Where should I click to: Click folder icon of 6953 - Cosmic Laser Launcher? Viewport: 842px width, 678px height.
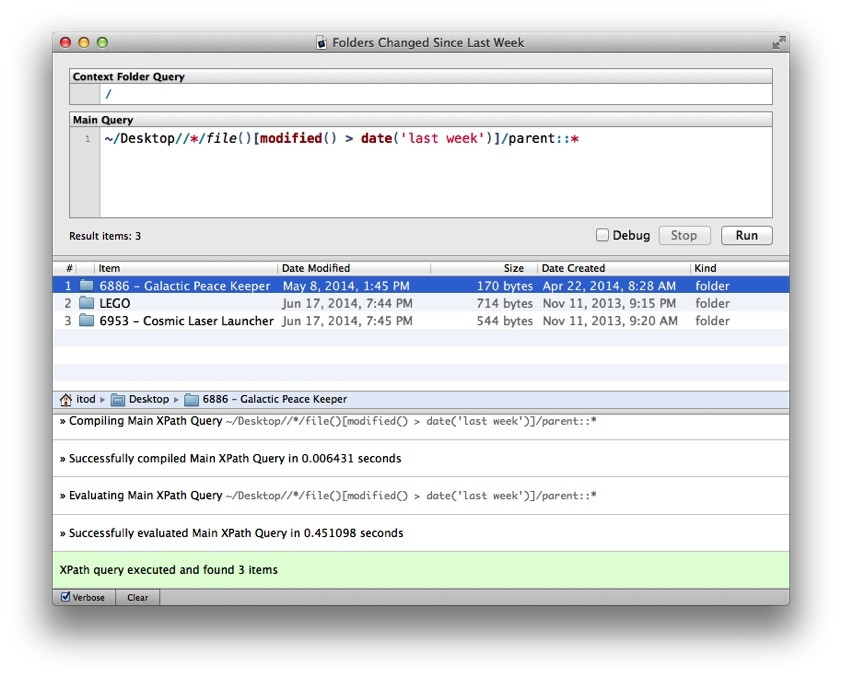click(86, 321)
